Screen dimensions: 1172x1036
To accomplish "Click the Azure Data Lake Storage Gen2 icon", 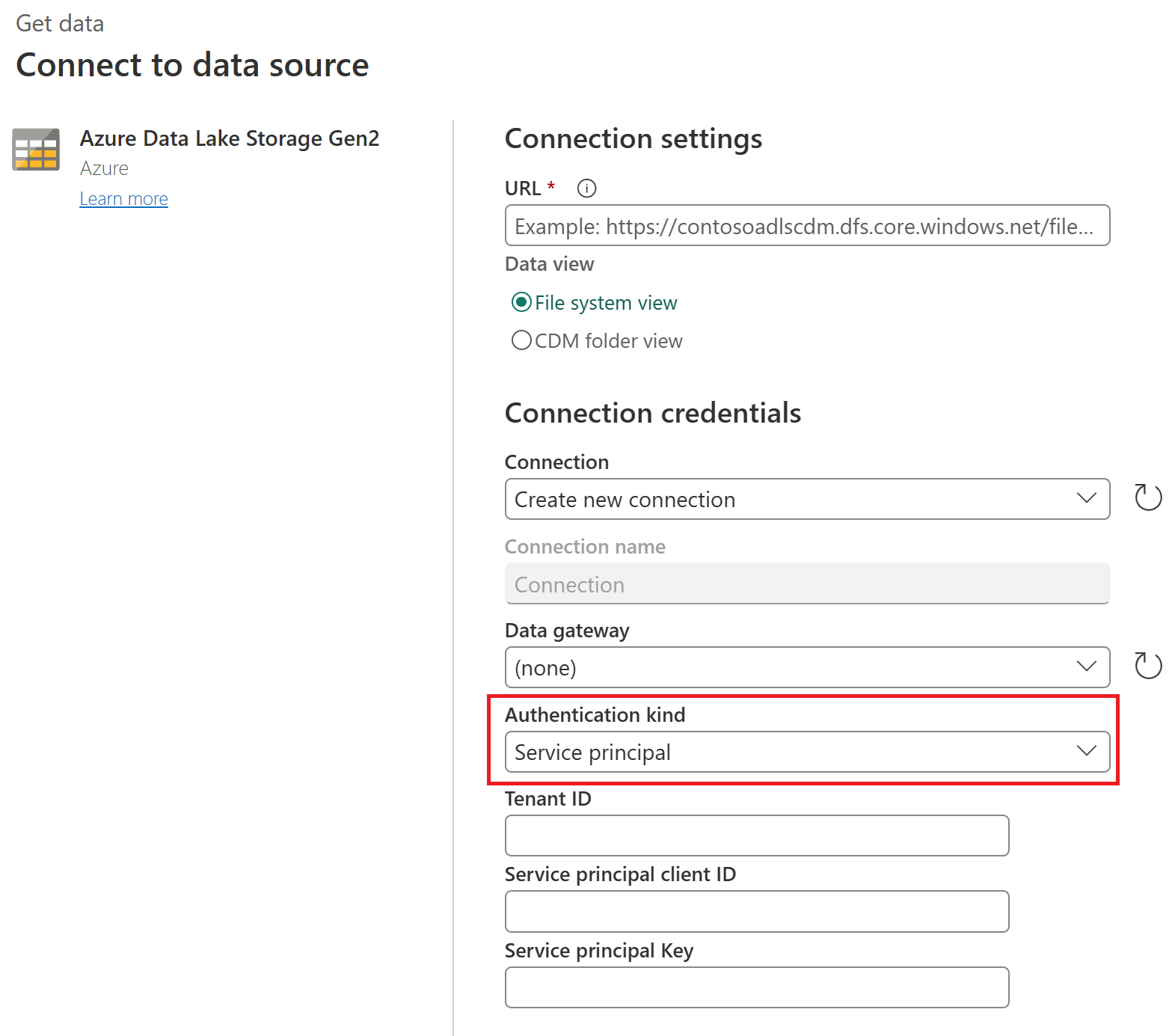I will pyautogui.click(x=36, y=150).
